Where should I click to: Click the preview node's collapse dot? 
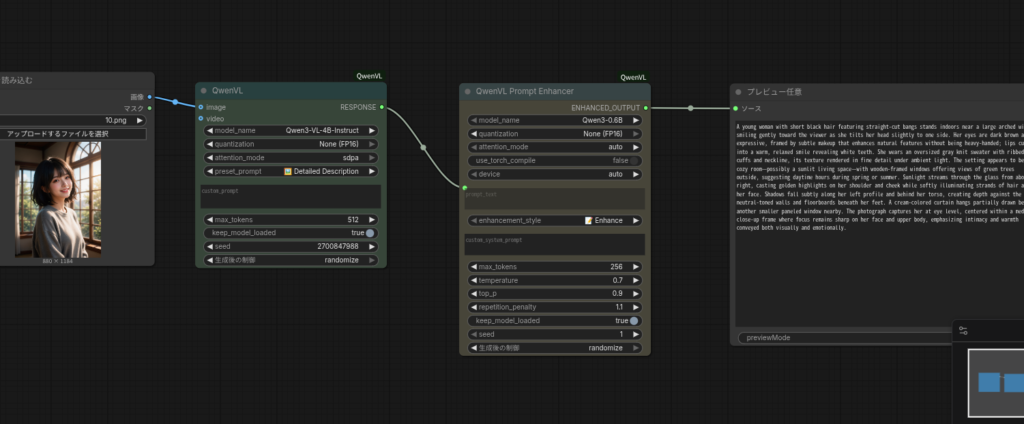[738, 91]
